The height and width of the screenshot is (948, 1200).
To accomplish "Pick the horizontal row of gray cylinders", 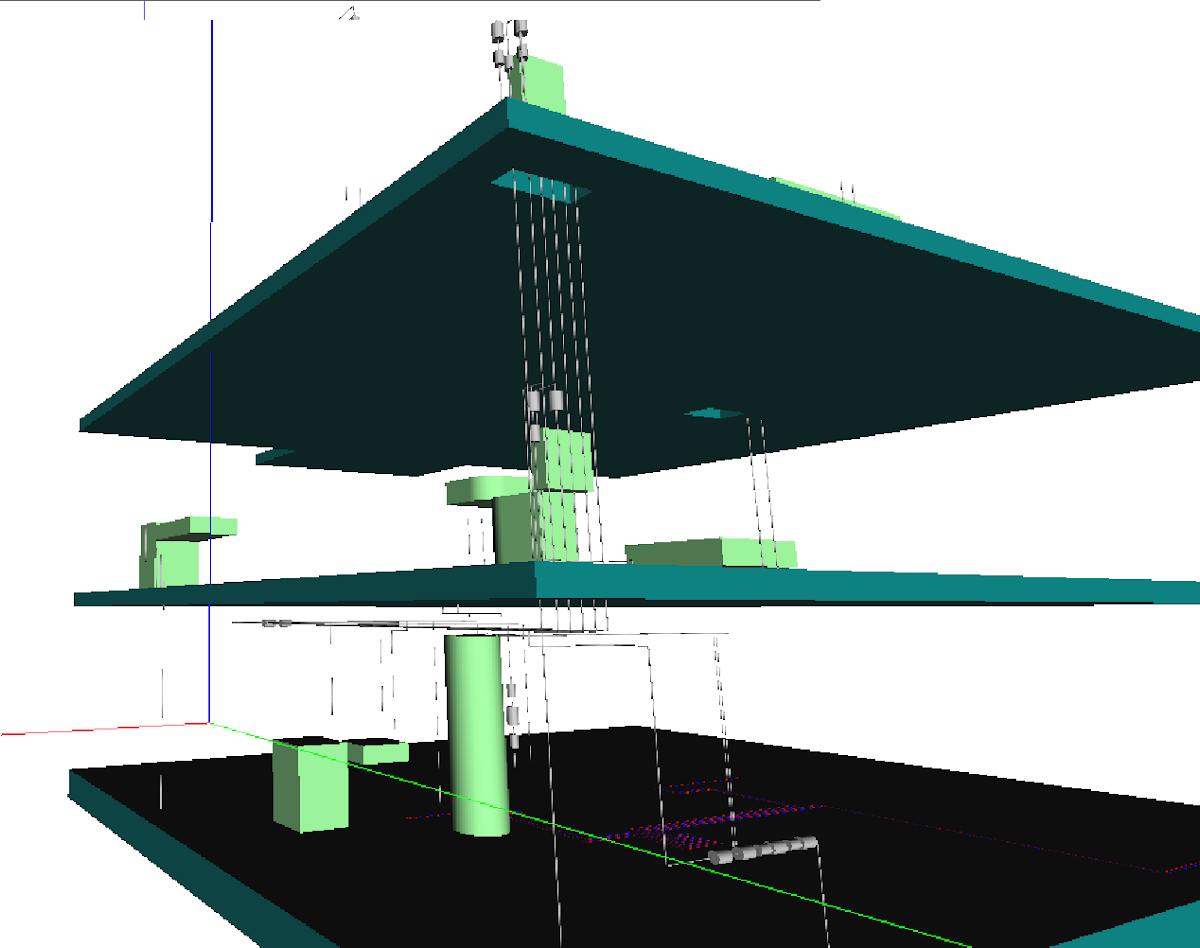I will [x=764, y=850].
